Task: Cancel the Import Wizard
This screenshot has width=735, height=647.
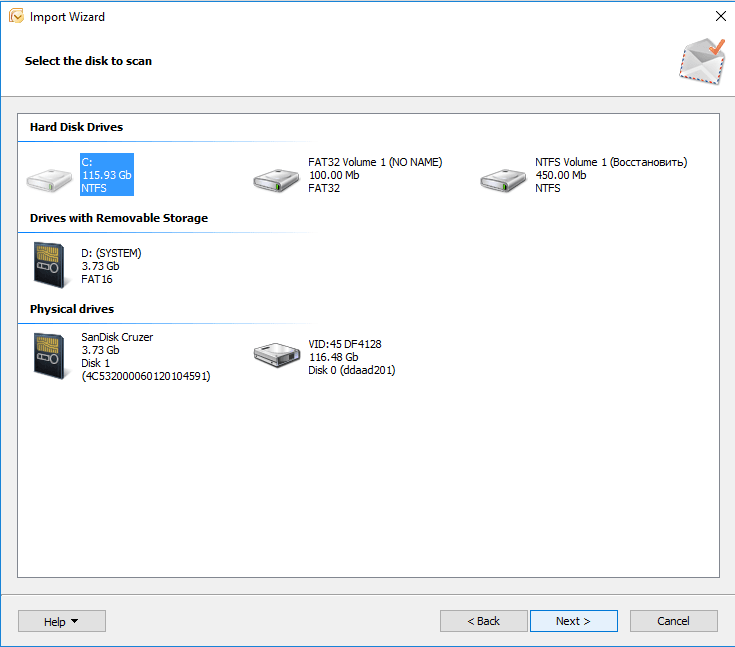Action: click(x=673, y=621)
